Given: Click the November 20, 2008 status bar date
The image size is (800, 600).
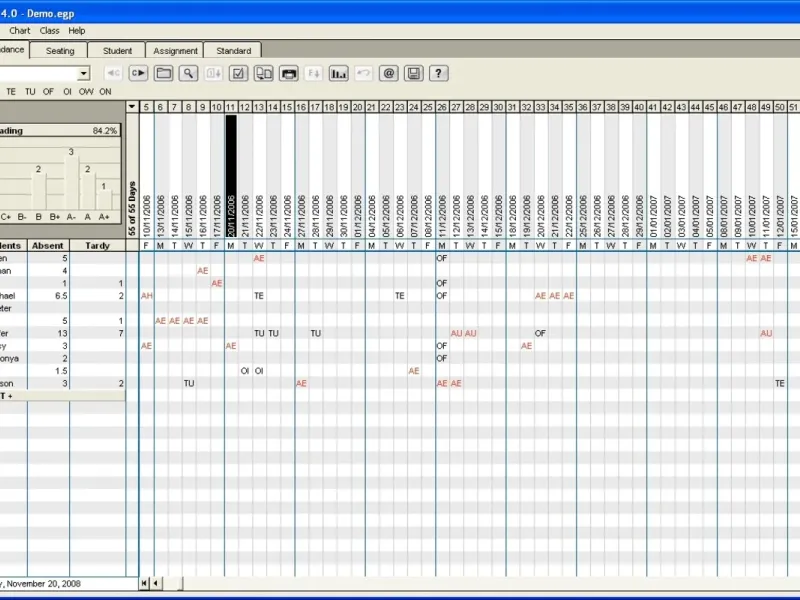Looking at the screenshot, I should [43, 584].
